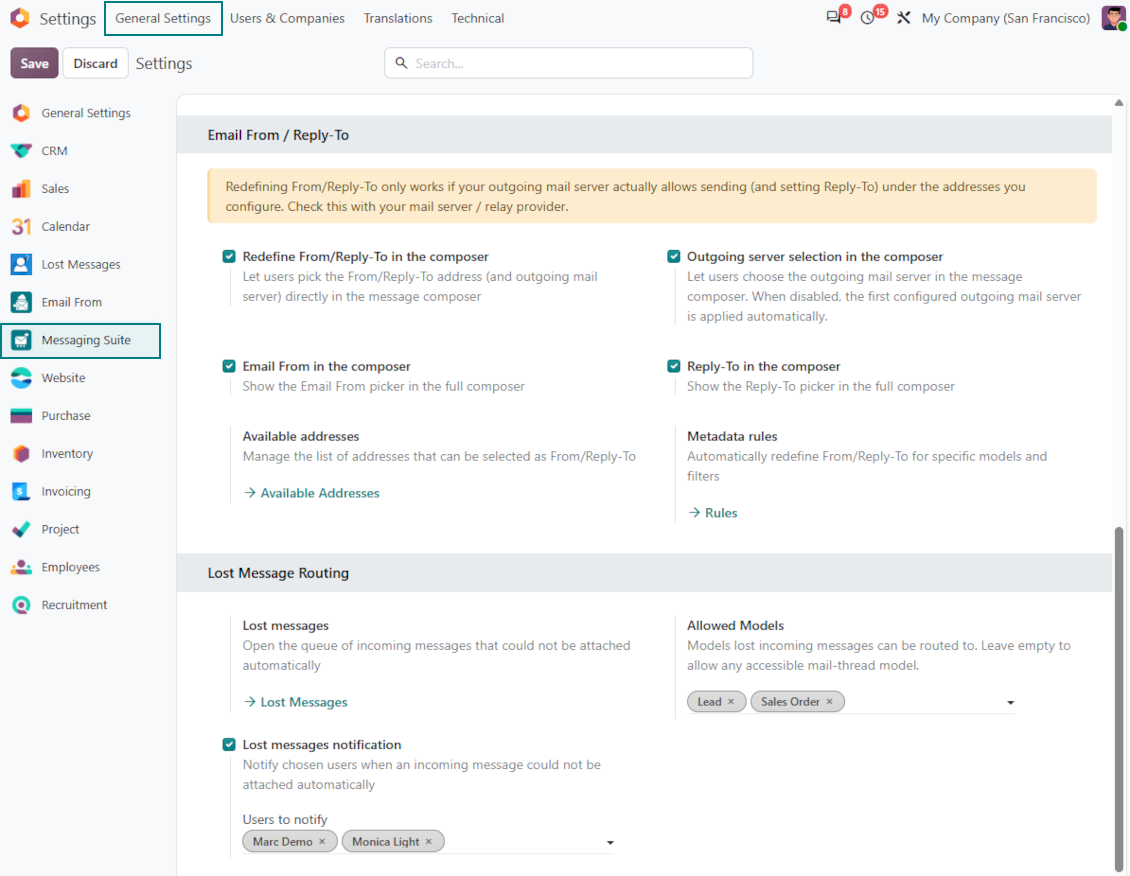Click the scrollbar up arrow
Viewport: 1130px width, 876px height.
click(x=1118, y=102)
